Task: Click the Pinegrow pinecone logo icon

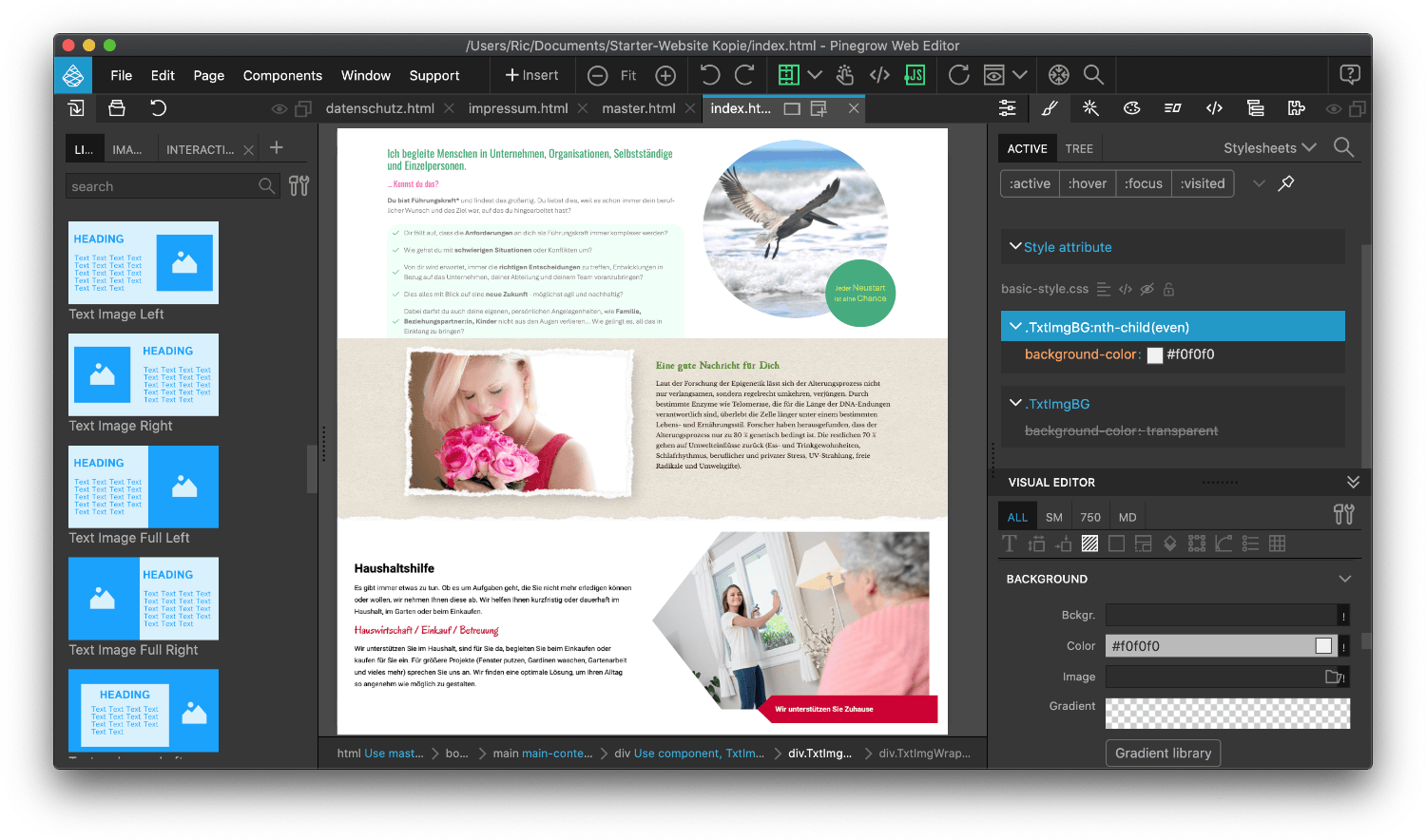Action: point(73,75)
